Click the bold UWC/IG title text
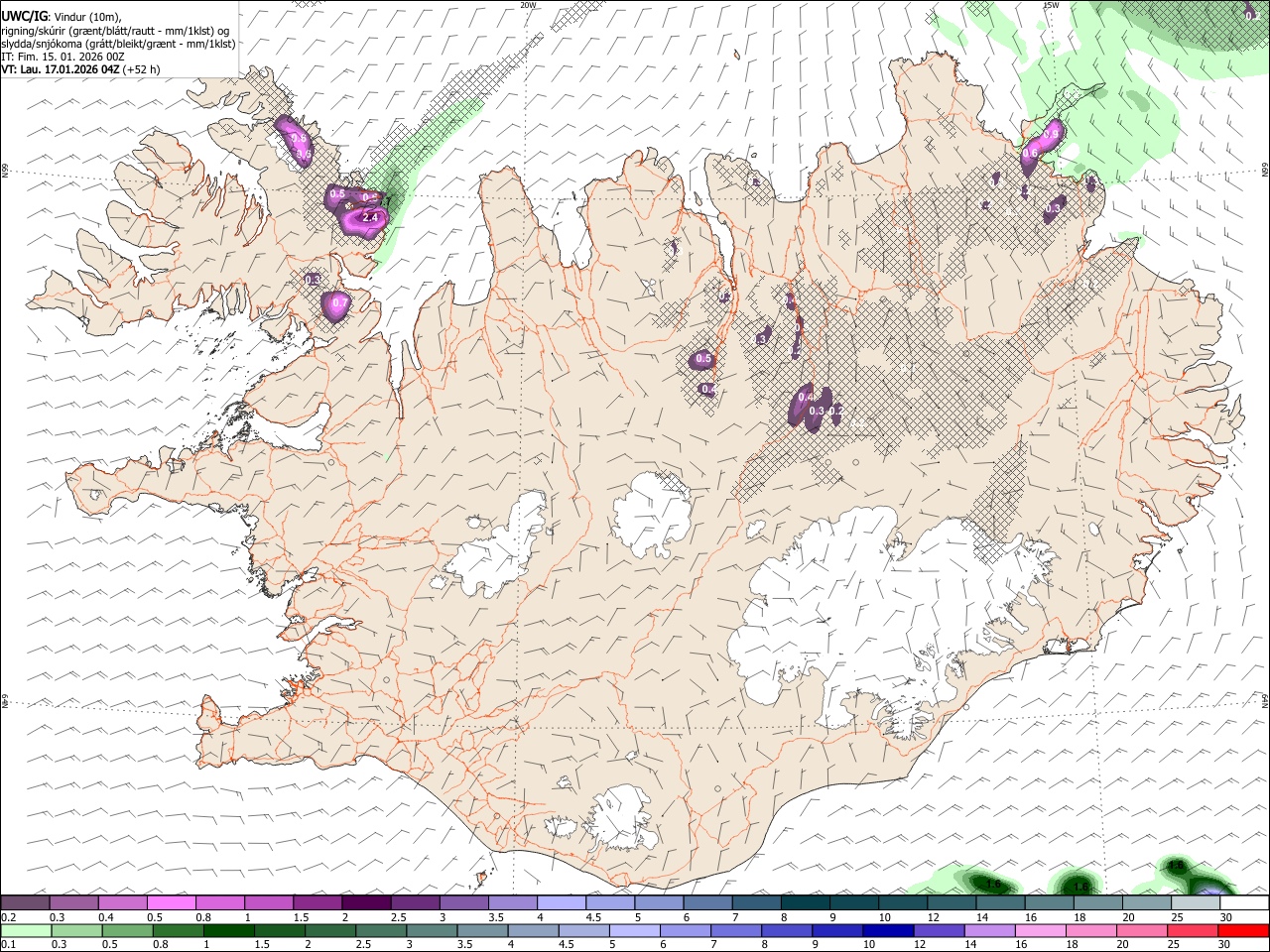Screen dimensions: 1270x952 tap(24, 16)
